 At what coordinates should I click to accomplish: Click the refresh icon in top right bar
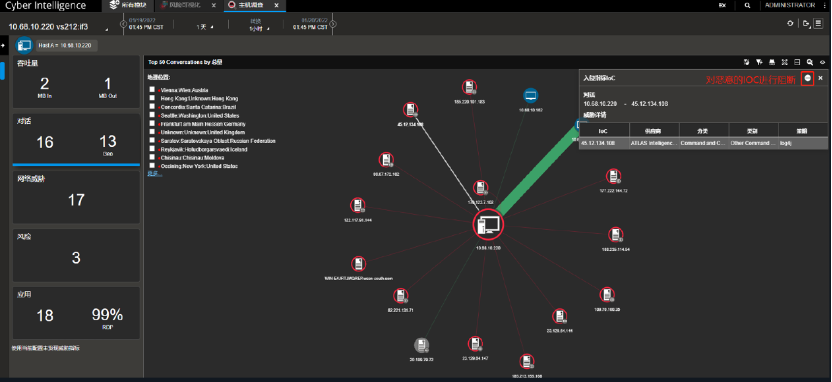click(790, 23)
